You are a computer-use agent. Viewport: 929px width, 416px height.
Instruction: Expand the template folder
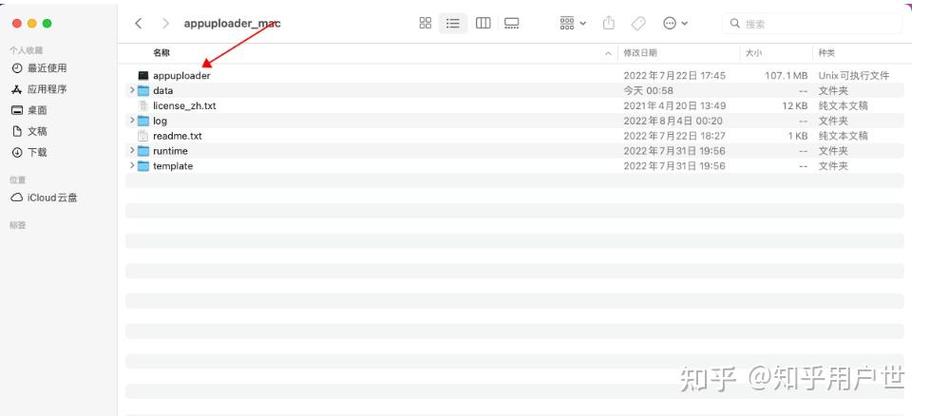pyautogui.click(x=132, y=165)
